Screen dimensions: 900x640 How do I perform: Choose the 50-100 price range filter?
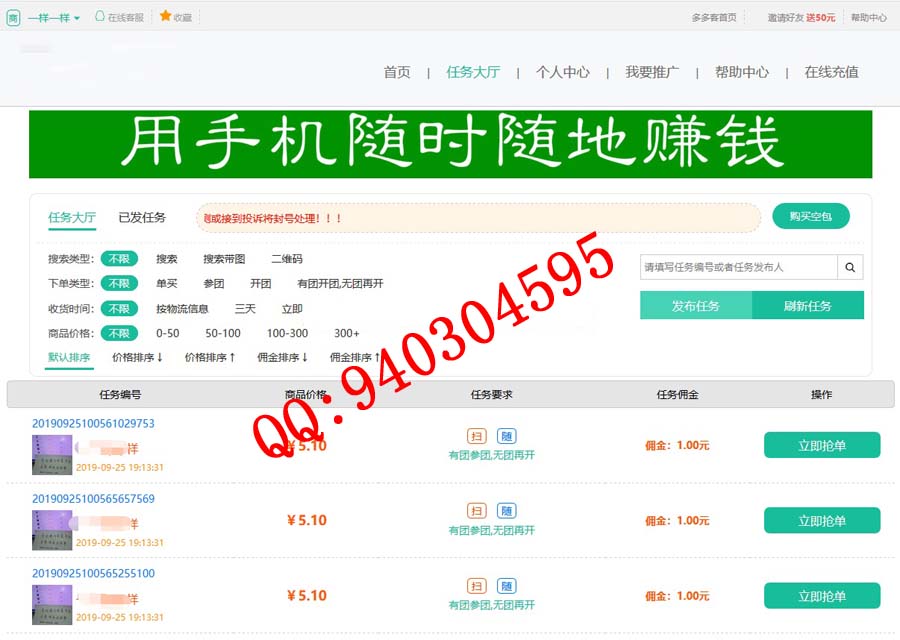click(x=223, y=333)
